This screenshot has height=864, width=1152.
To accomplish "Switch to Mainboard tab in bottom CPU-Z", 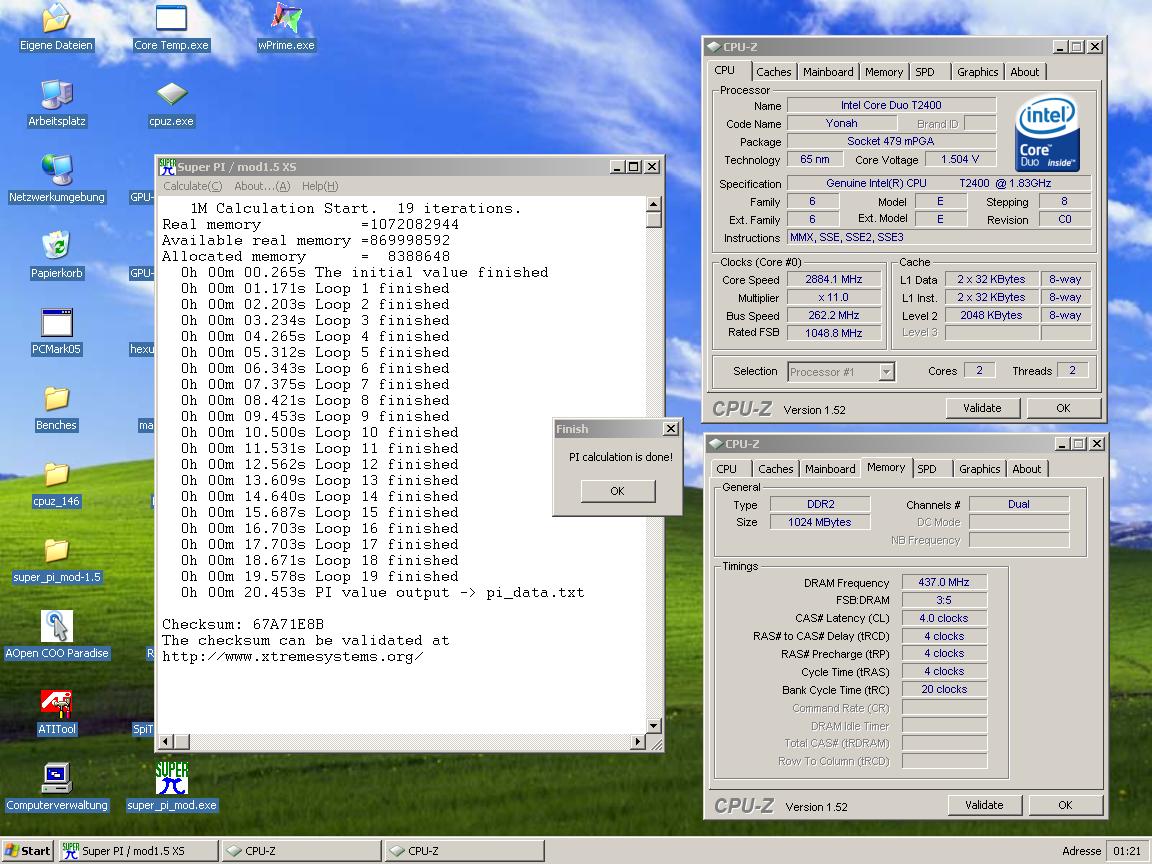I will 830,469.
